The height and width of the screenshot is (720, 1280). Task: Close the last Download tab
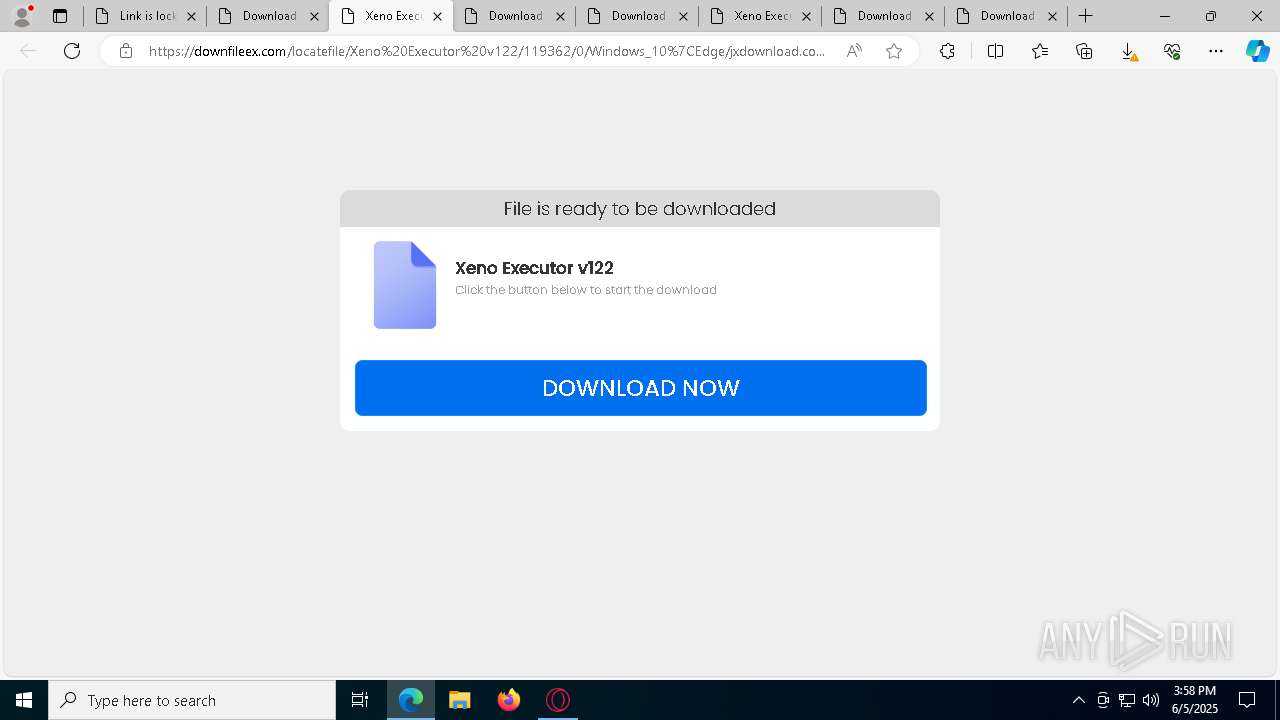click(x=1052, y=16)
